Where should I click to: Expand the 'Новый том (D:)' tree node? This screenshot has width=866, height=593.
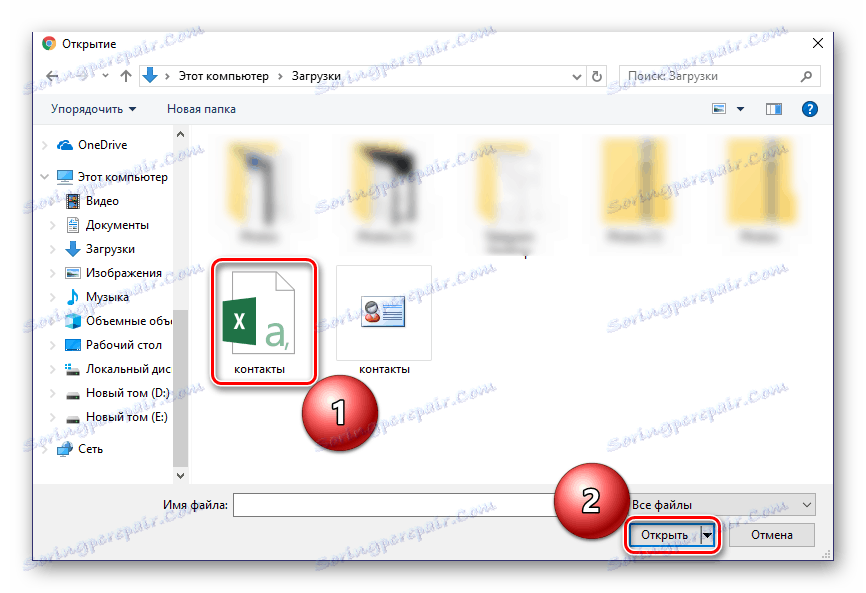pos(53,394)
